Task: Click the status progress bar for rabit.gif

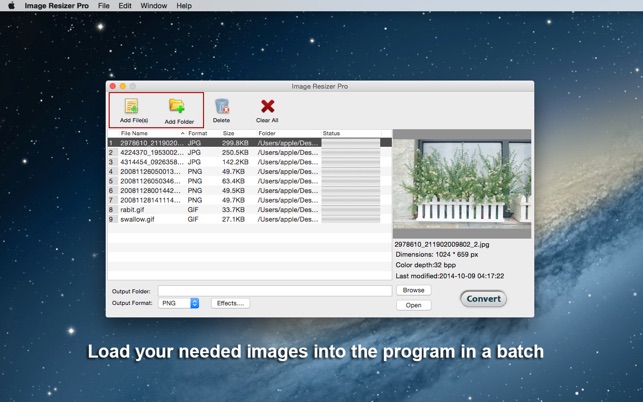Action: tap(351, 210)
